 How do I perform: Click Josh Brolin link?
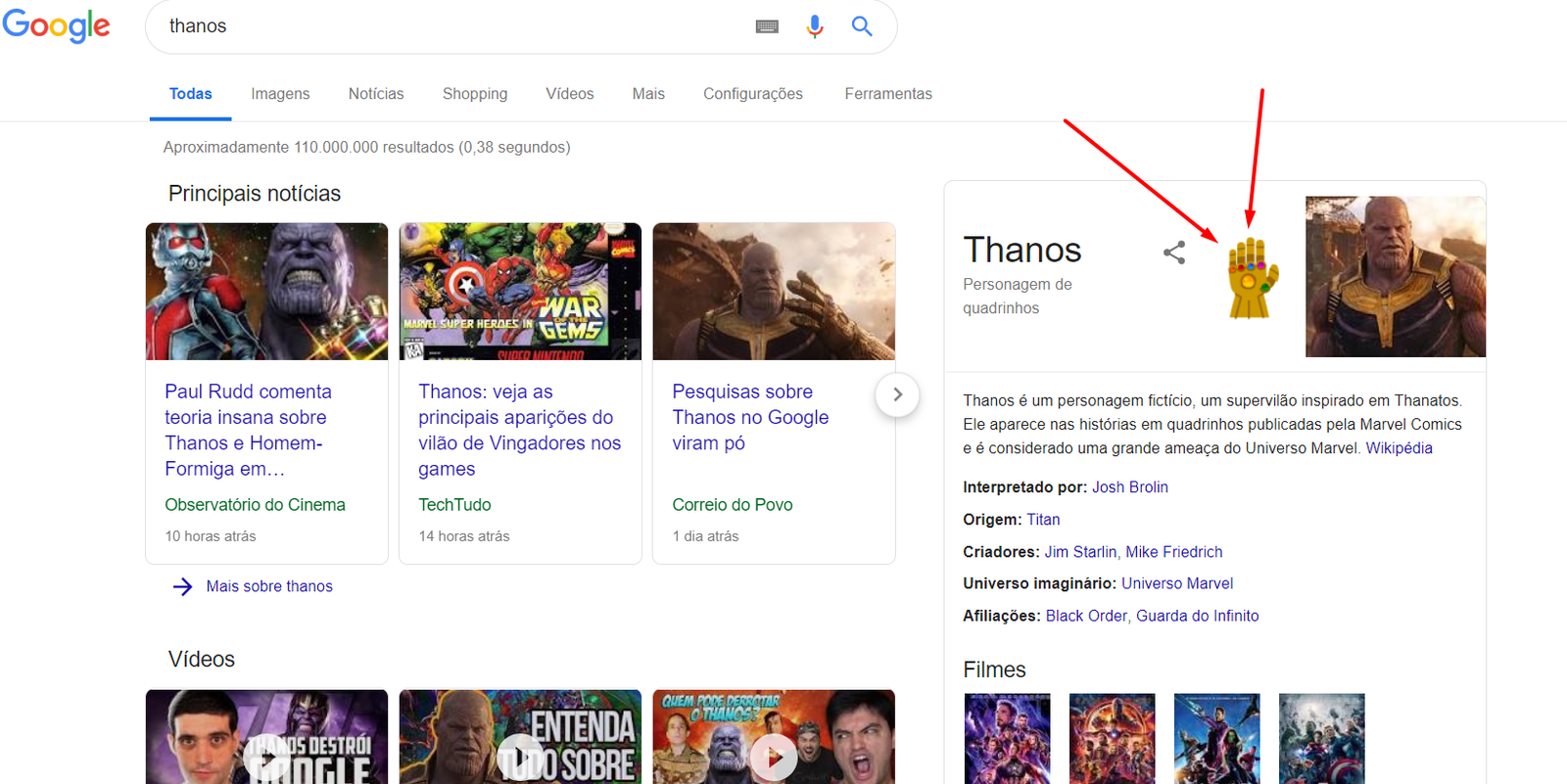(x=1130, y=487)
